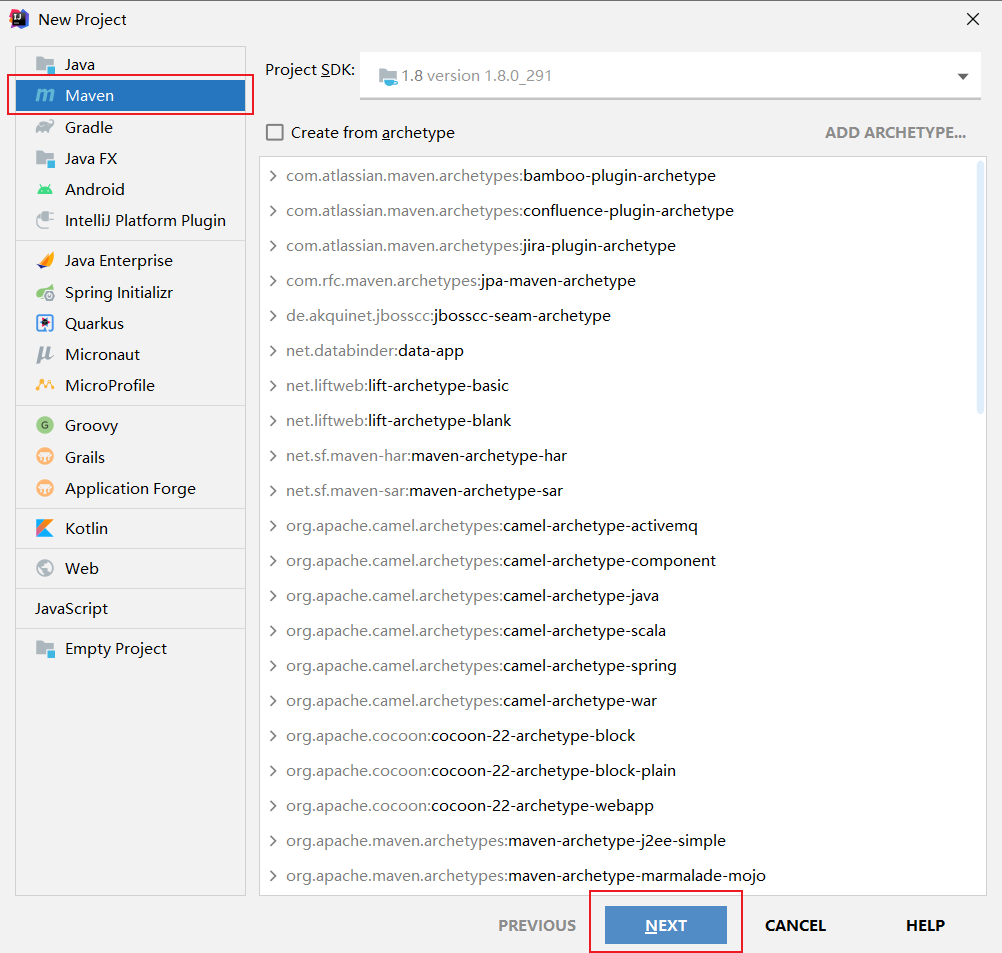Click the Micronaut mu icon
This screenshot has width=1002, height=953.
point(45,355)
